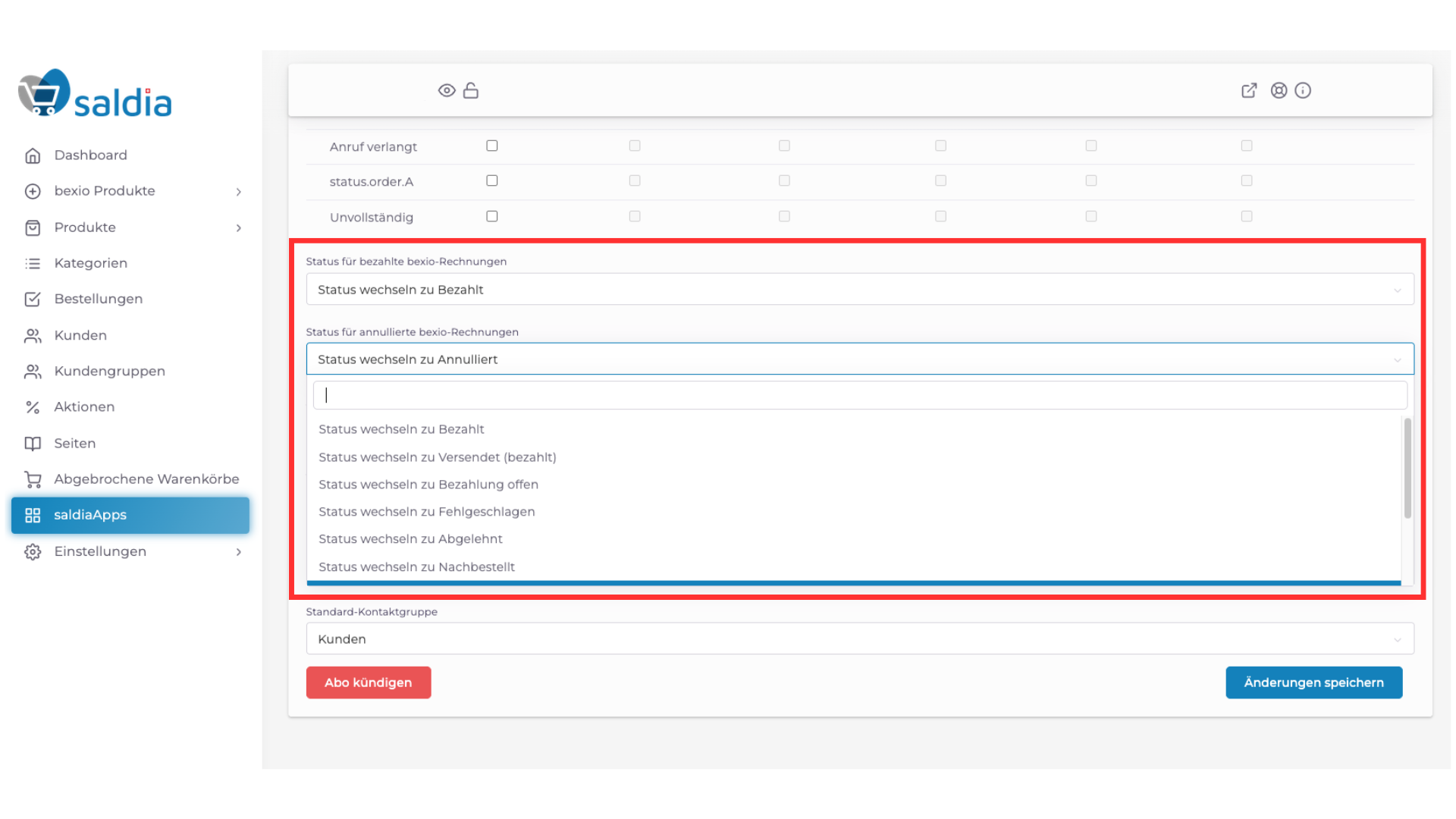This screenshot has height=819, width=1456.
Task: Click the Einstellungen gear icon
Action: [x=33, y=551]
